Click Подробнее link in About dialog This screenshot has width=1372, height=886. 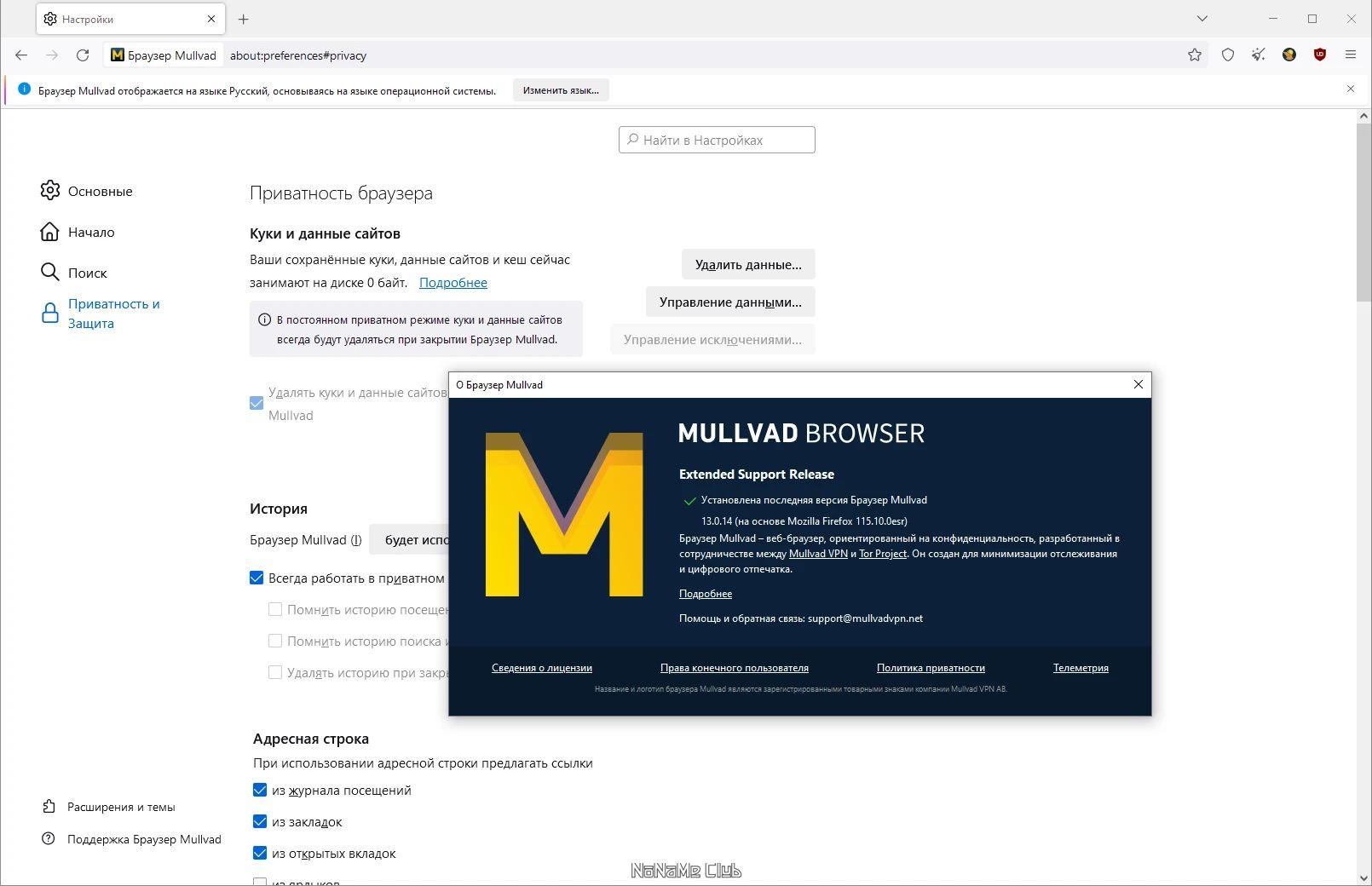706,594
